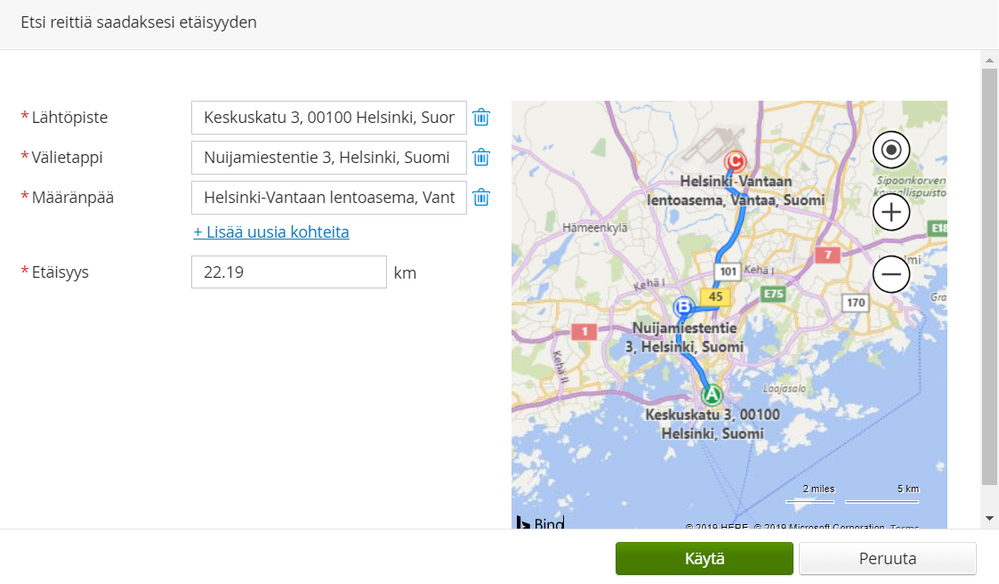Screen dimensions: 999x584
Task: Click the scrollbar down arrow
Action: (990, 518)
